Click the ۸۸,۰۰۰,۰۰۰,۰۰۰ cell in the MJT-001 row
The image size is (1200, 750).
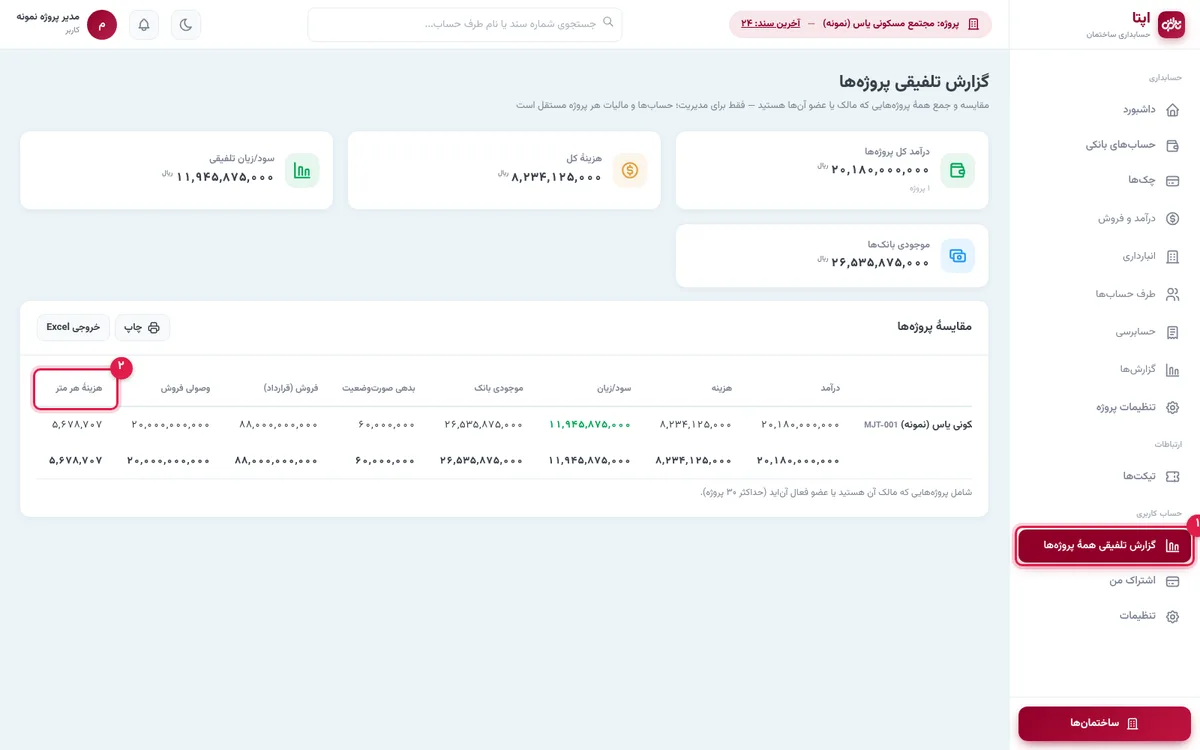coord(279,425)
